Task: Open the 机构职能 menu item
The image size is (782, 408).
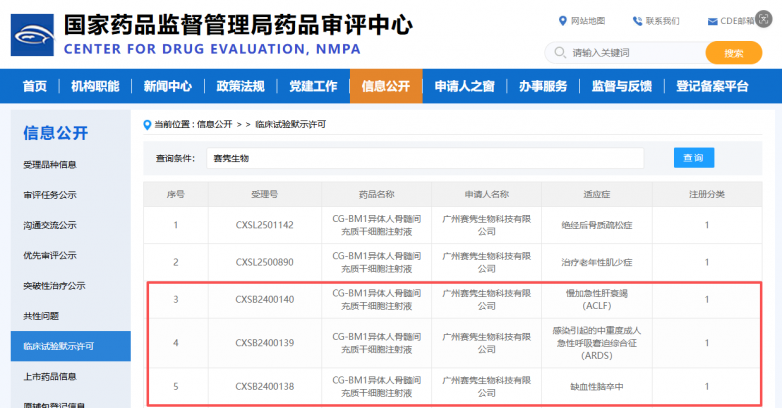Action: (95, 86)
